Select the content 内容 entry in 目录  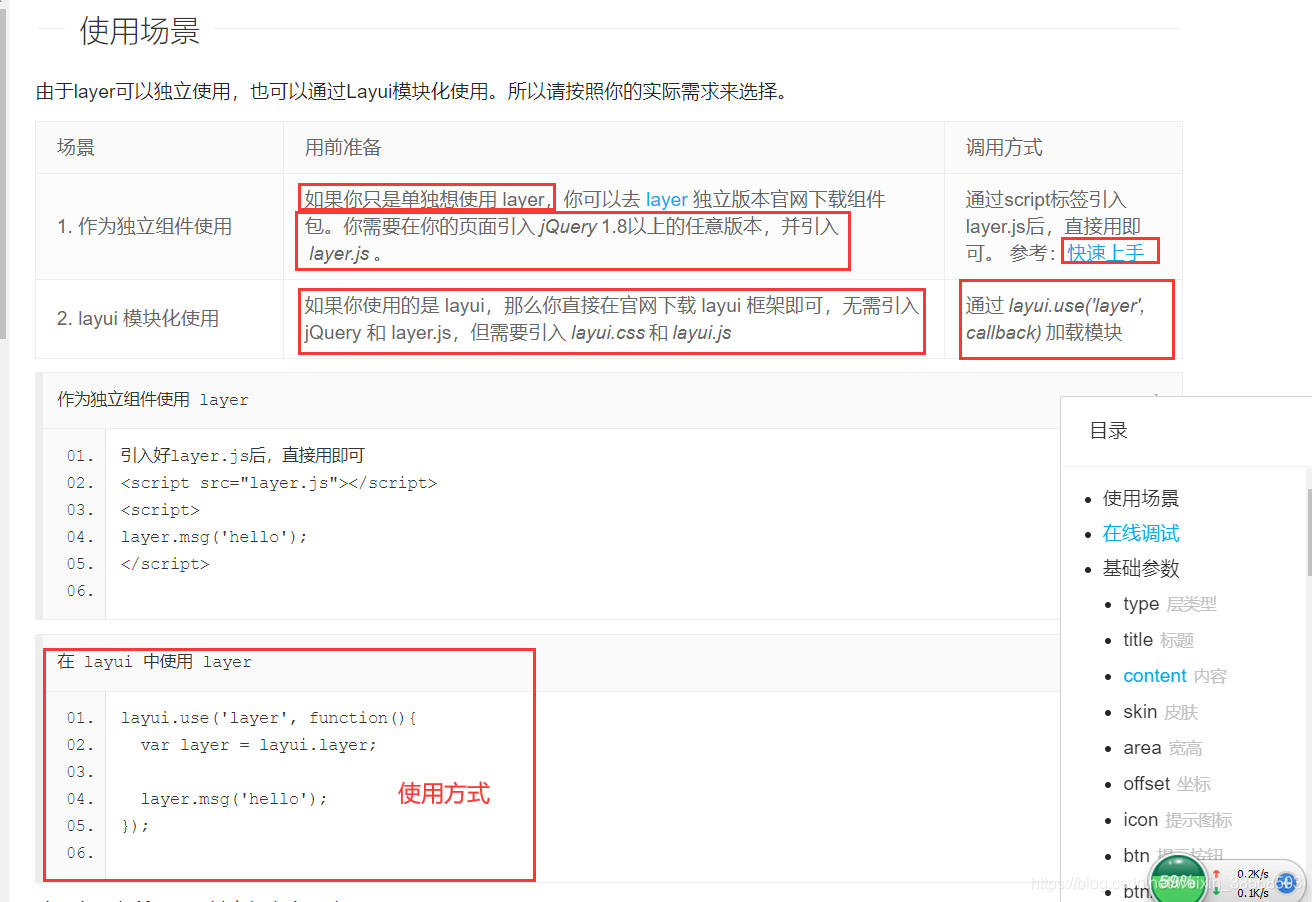[1175, 676]
